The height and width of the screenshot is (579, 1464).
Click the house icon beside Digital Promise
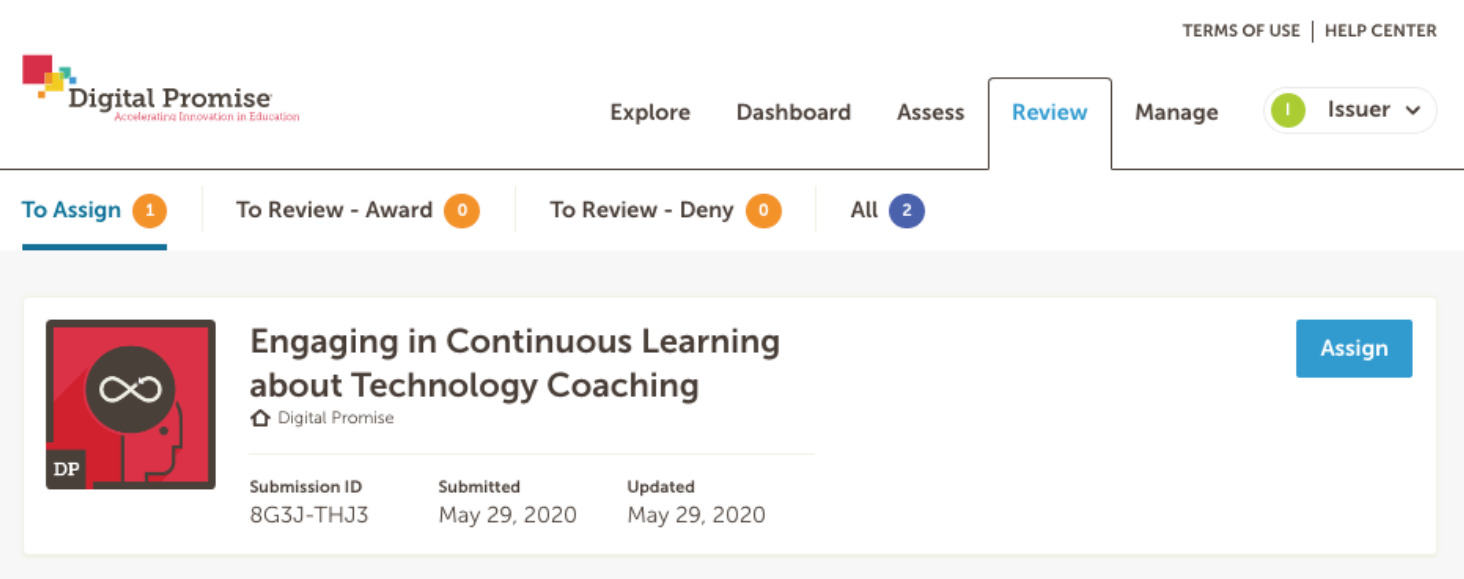pyautogui.click(x=260, y=418)
